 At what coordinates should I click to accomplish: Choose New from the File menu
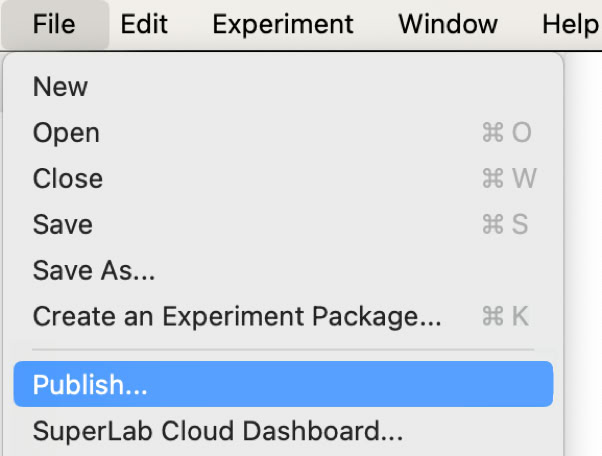(x=60, y=87)
